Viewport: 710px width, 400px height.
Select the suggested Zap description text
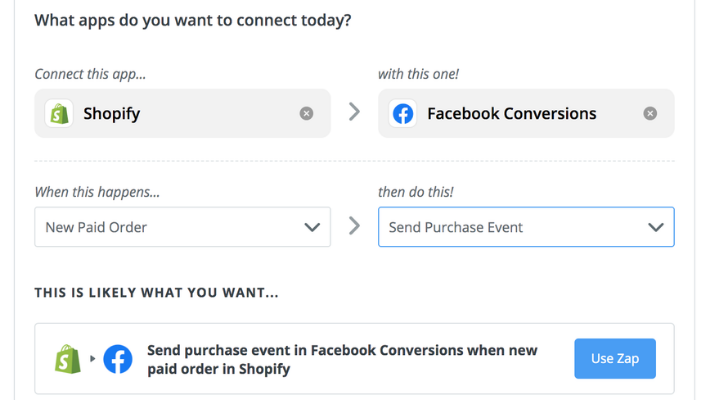click(x=342, y=359)
